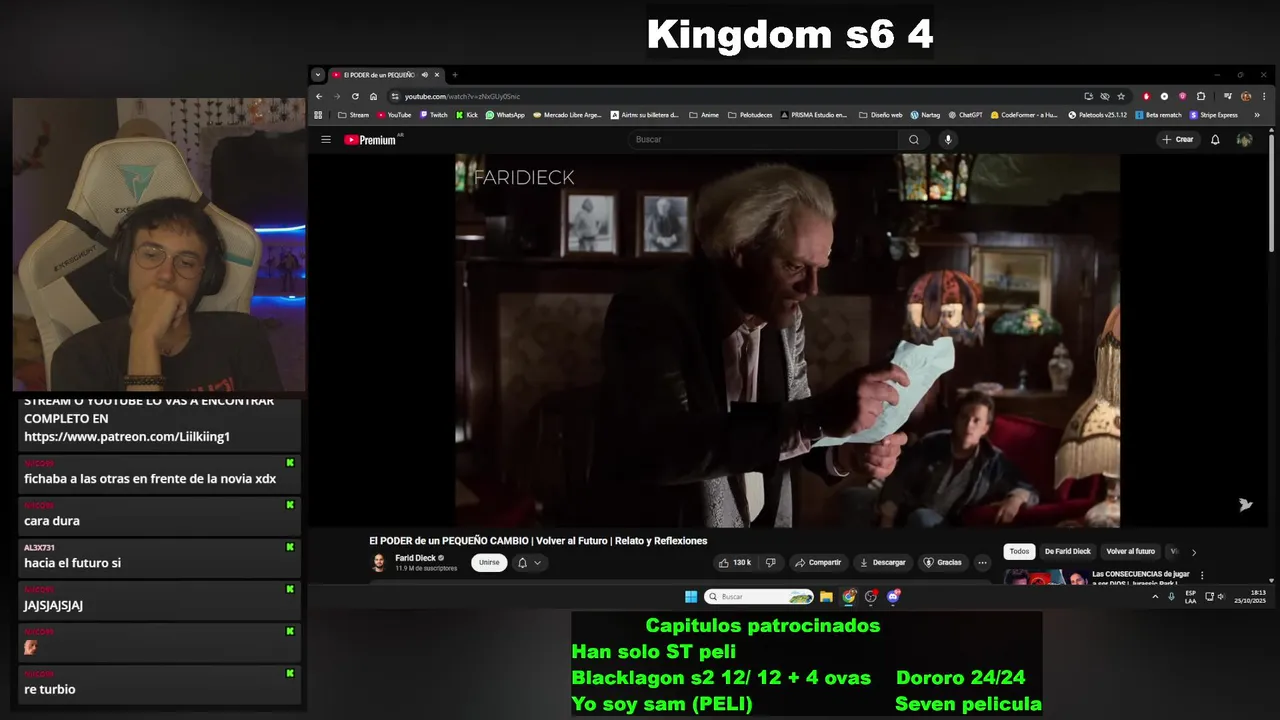This screenshot has width=1280, height=720.
Task: Like the video with 130 k likes
Action: click(x=735, y=563)
